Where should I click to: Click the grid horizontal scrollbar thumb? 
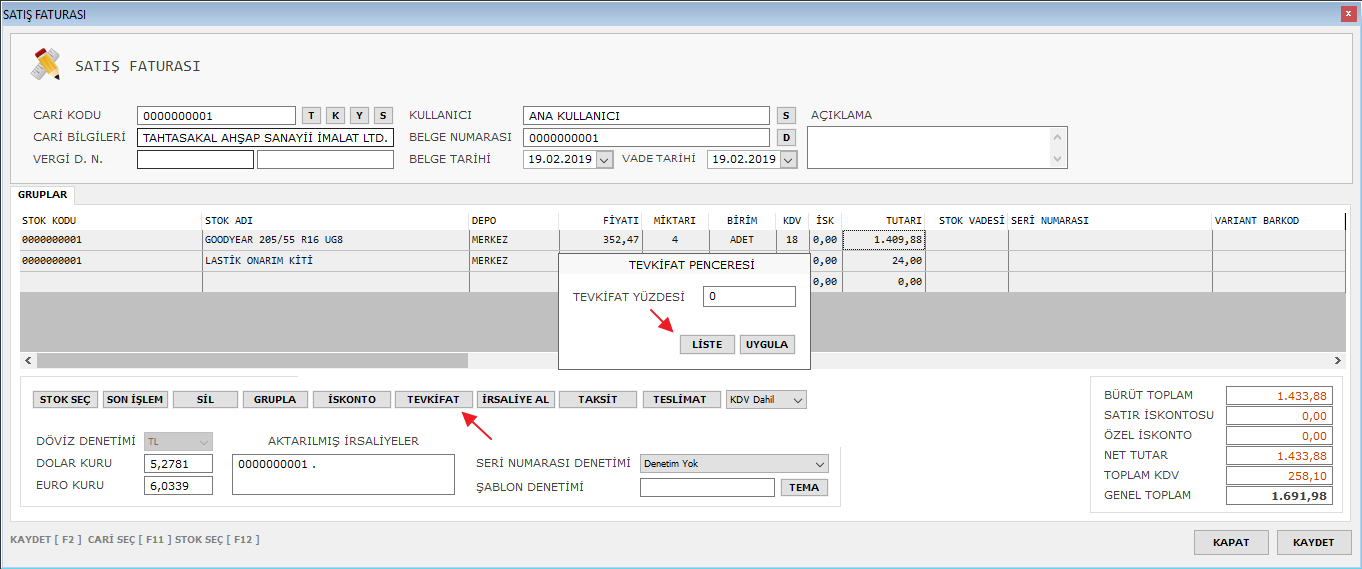252,360
